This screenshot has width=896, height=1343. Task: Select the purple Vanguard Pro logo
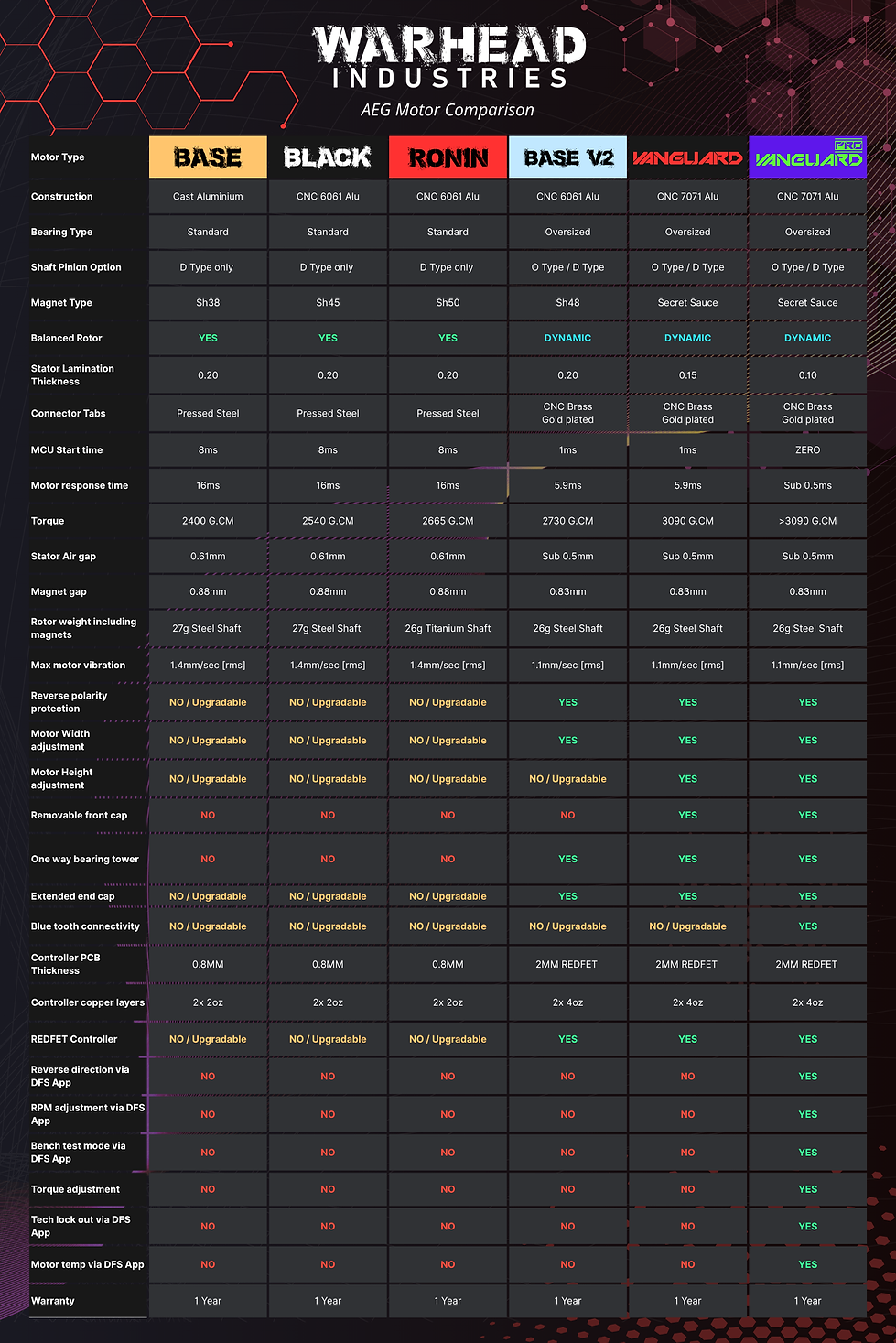pos(807,157)
